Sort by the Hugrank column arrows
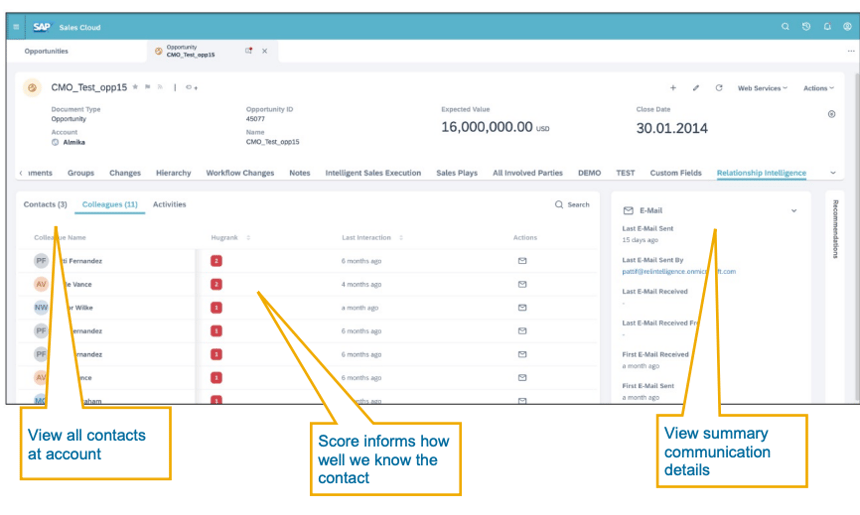Viewport: 860px width, 515px height. 248,237
